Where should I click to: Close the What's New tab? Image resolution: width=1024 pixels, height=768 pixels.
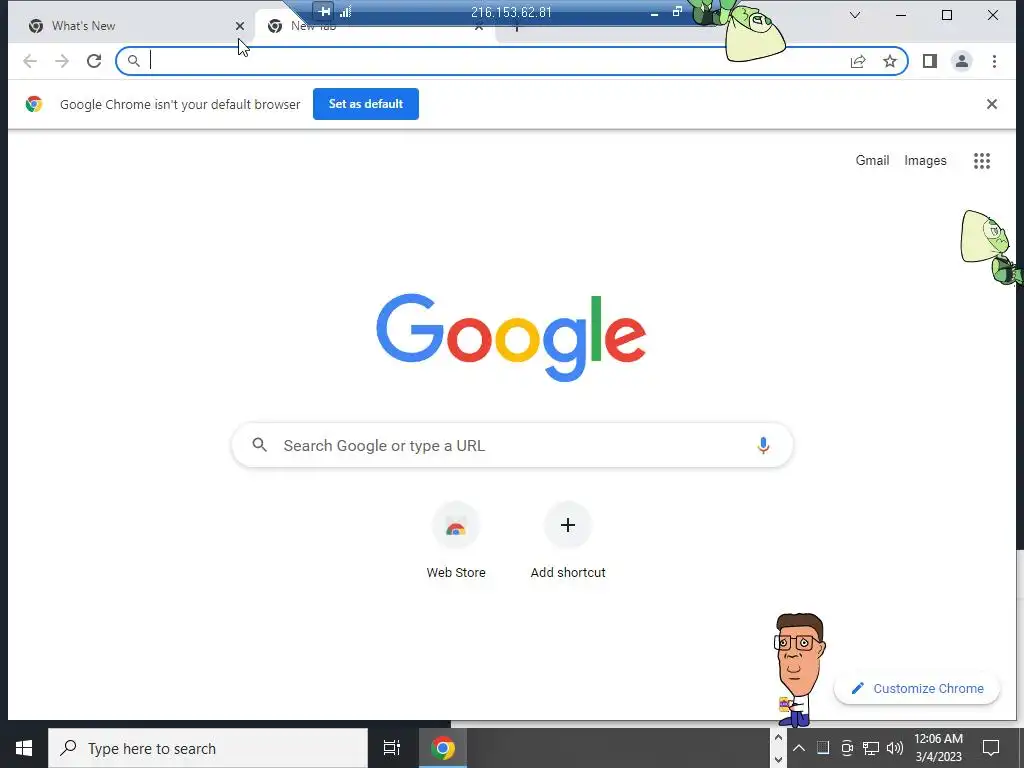pyautogui.click(x=240, y=26)
